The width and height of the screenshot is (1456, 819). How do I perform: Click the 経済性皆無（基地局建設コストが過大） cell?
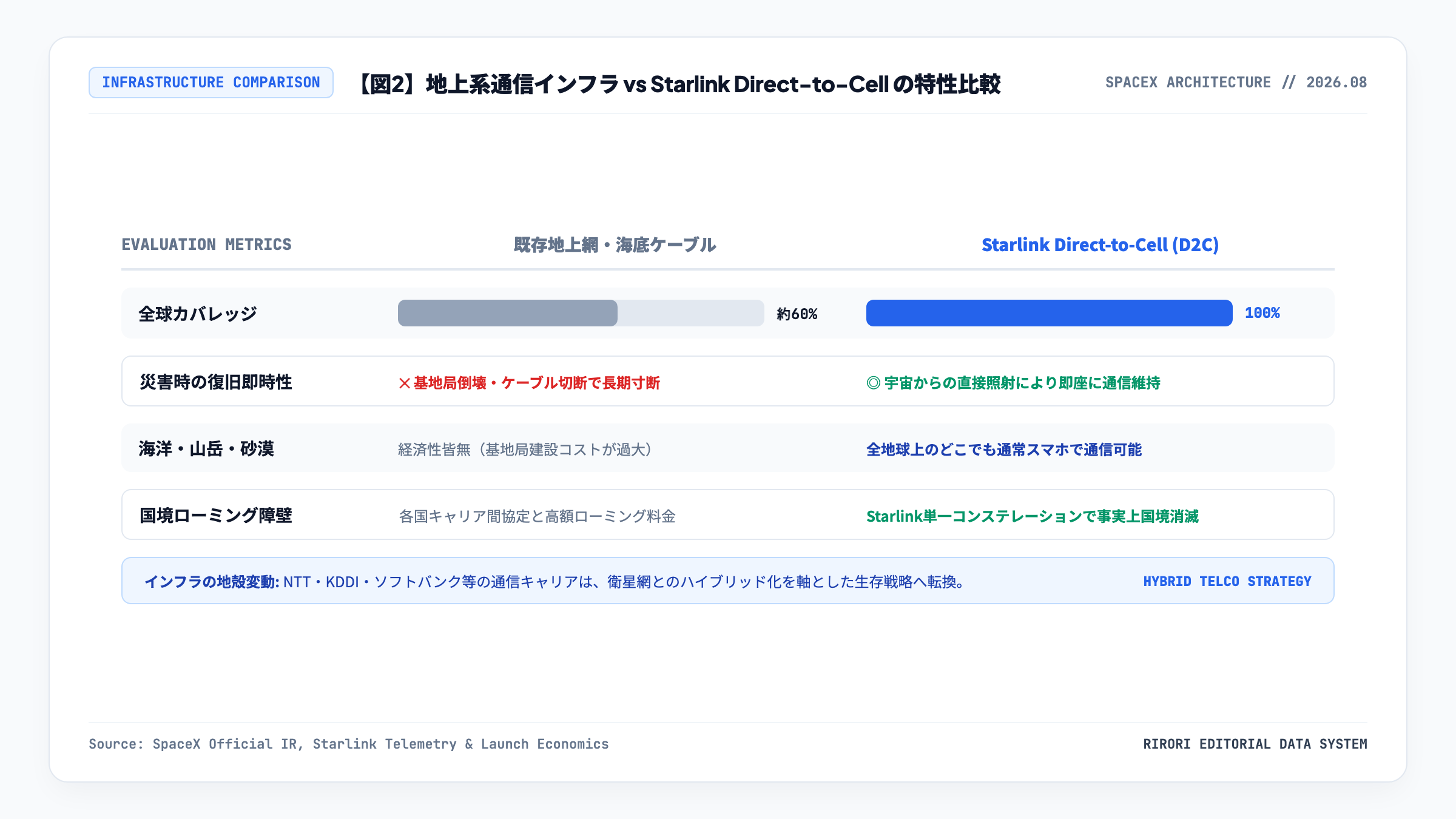click(525, 450)
